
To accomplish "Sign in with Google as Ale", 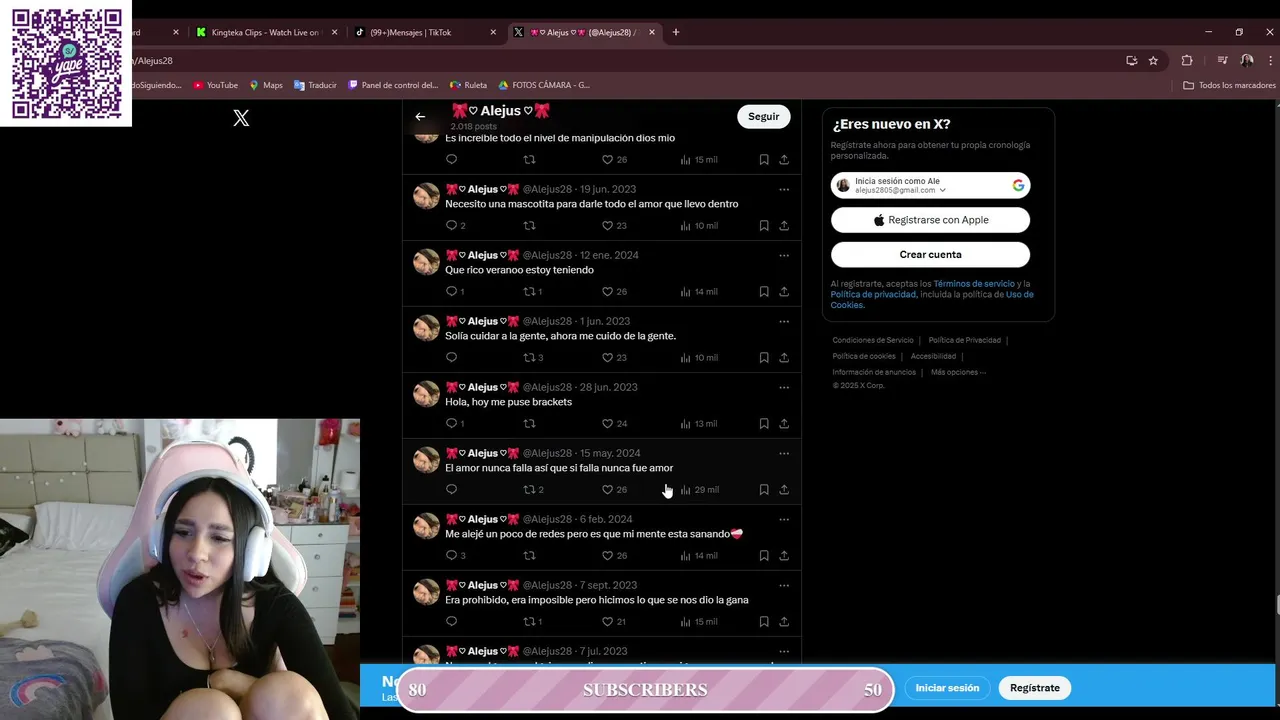I will pyautogui.click(x=930, y=185).
